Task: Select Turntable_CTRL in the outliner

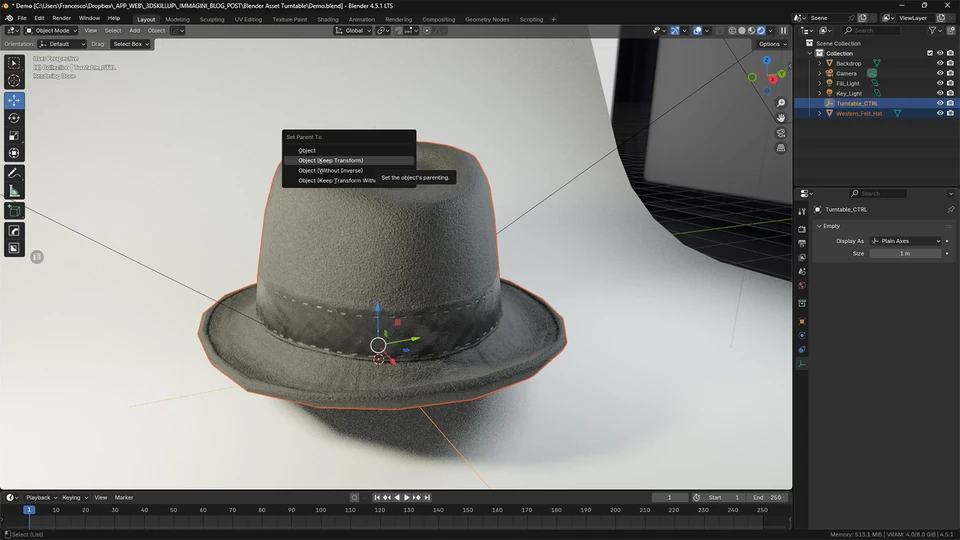Action: tap(857, 103)
